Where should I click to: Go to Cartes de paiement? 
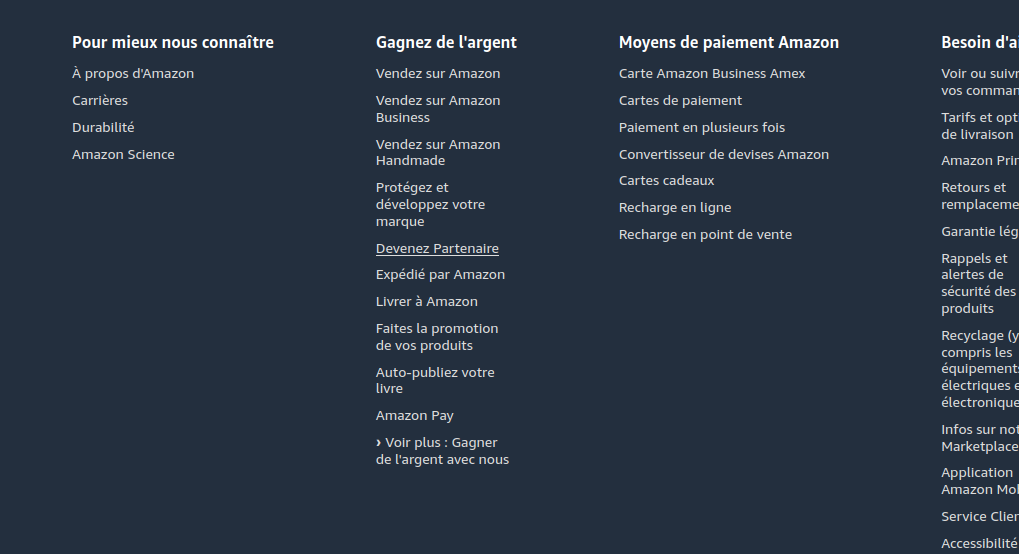click(x=680, y=101)
